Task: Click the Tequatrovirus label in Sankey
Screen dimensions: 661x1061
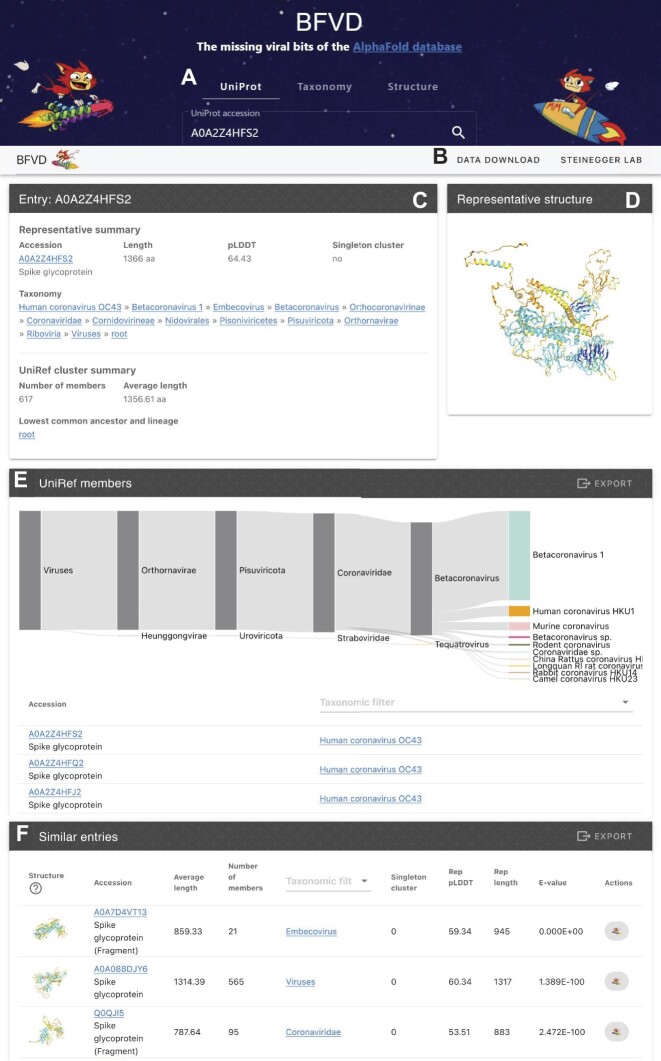Action: tap(461, 644)
